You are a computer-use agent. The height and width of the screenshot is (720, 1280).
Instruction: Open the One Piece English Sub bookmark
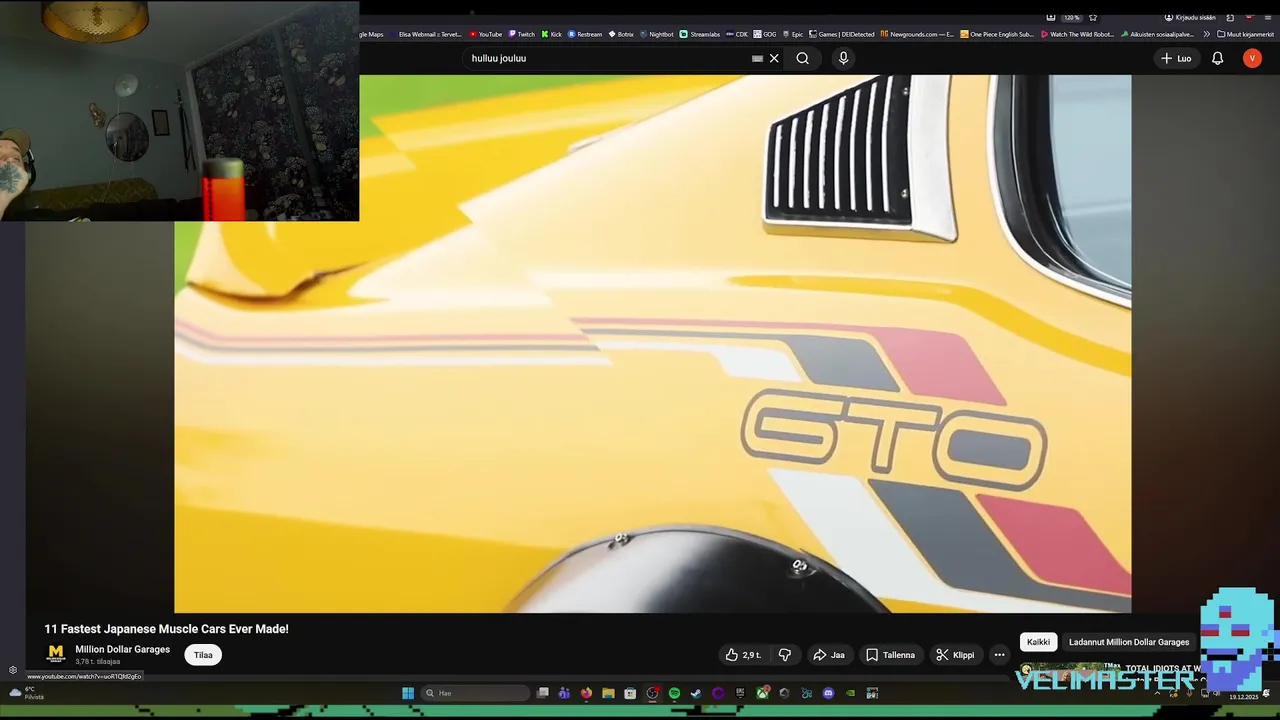click(998, 34)
